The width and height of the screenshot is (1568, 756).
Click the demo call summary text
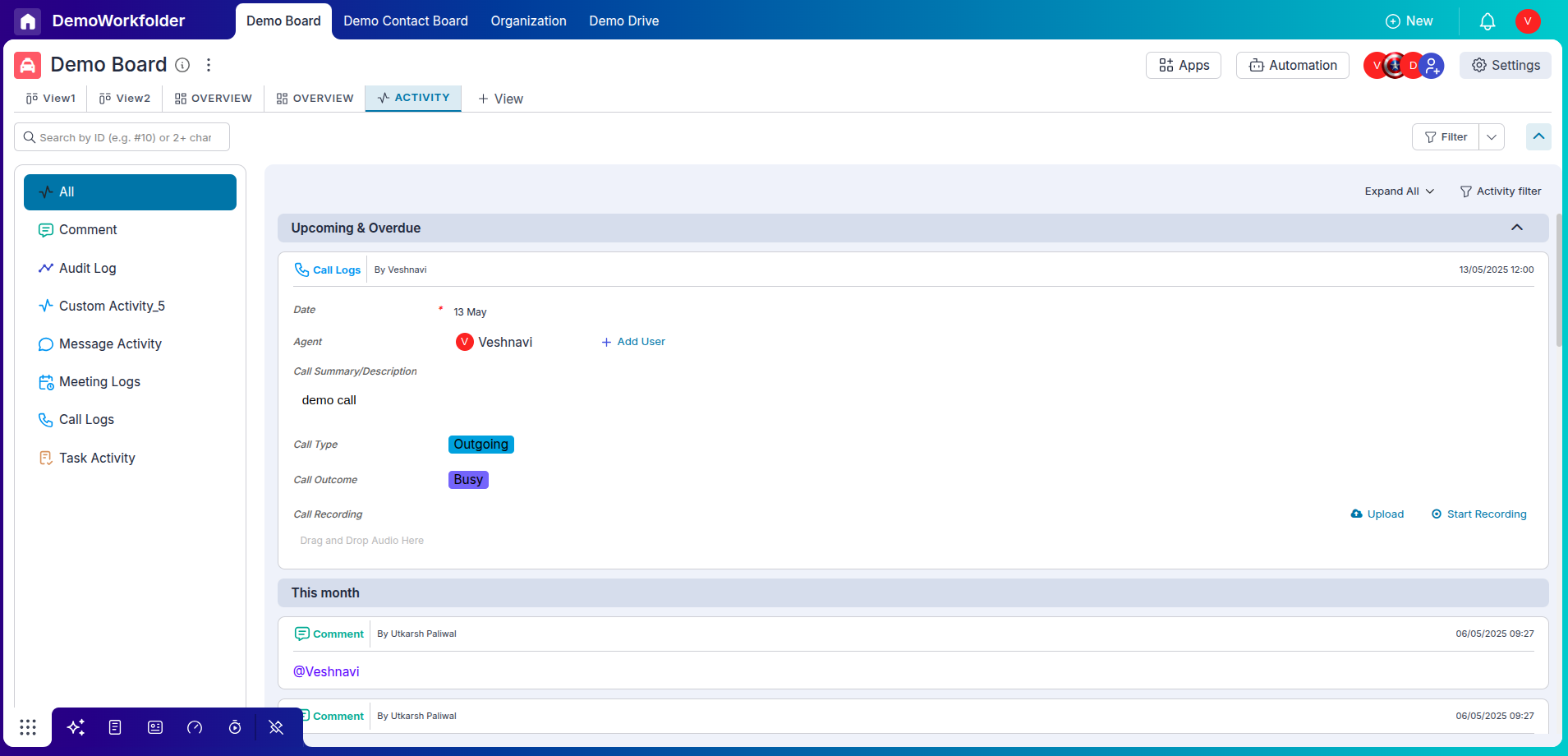329,400
